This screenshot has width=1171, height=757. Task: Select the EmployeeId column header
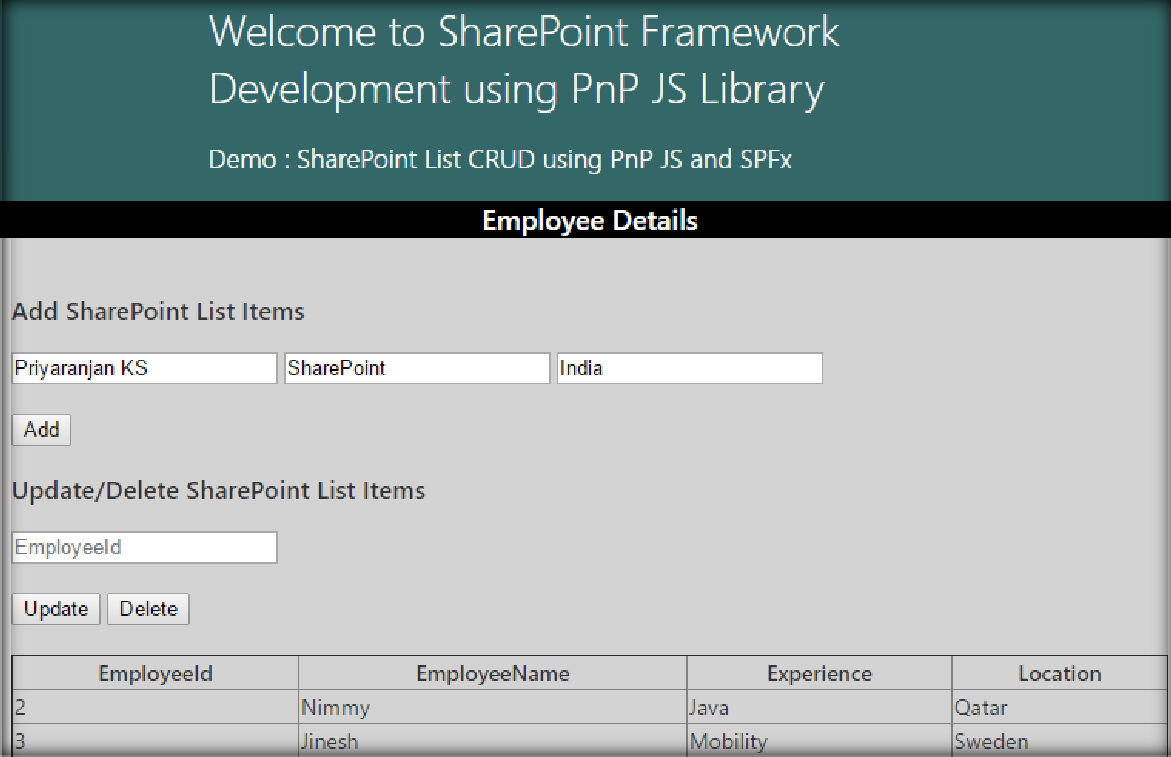click(155, 673)
